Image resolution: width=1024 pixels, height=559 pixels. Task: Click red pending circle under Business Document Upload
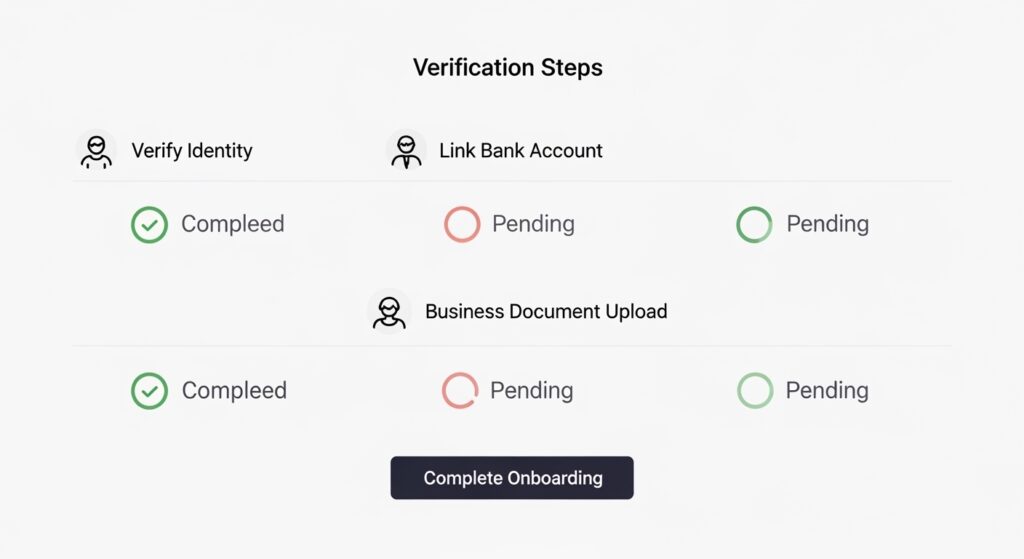[460, 391]
